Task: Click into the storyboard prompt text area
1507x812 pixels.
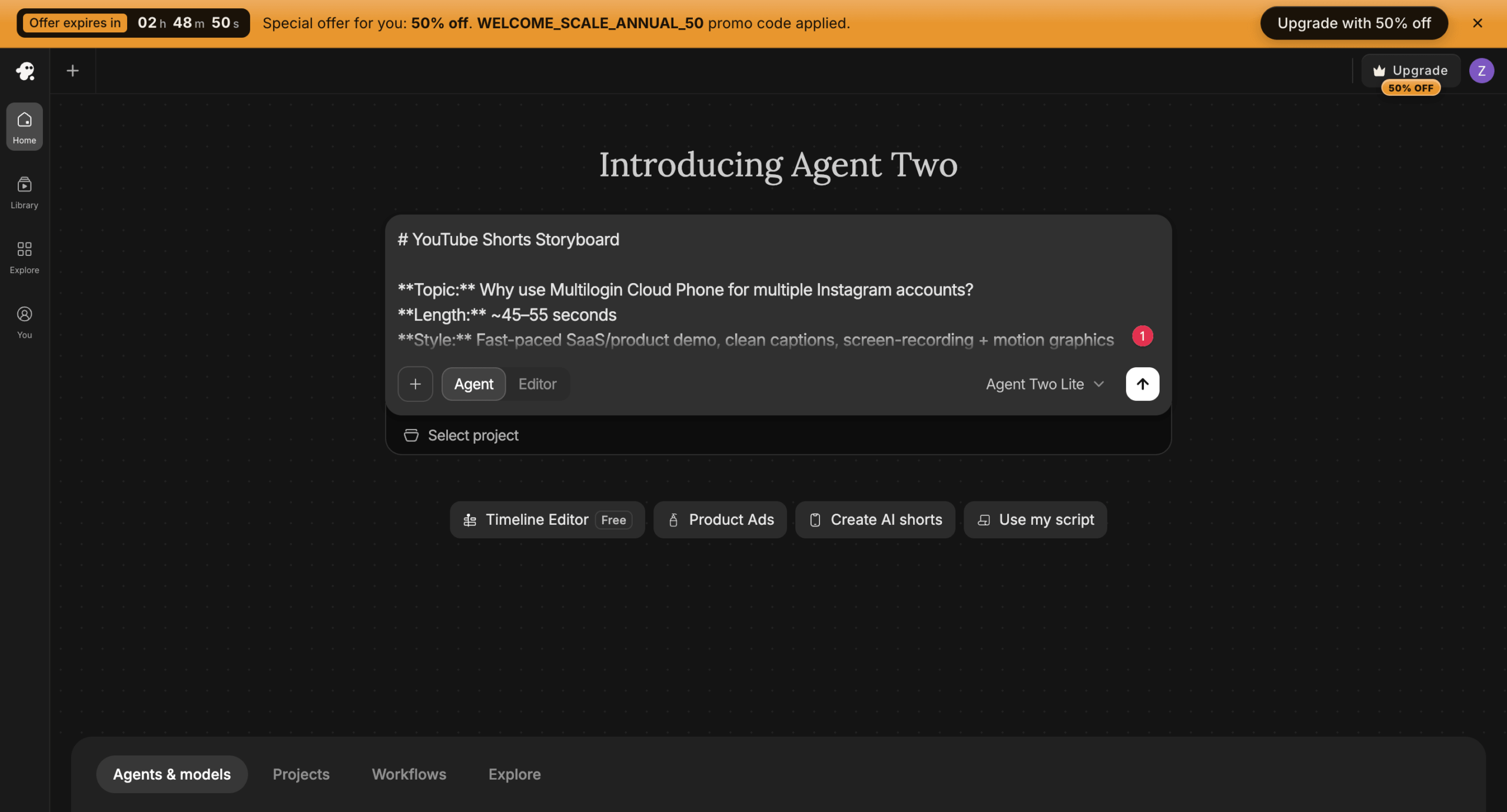Action: [759, 289]
